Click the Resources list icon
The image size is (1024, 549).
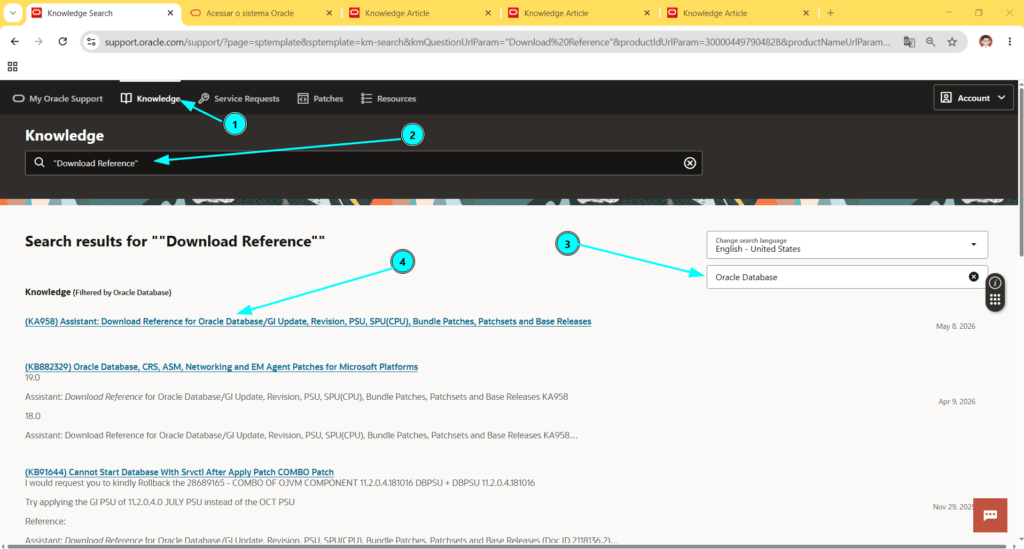366,99
